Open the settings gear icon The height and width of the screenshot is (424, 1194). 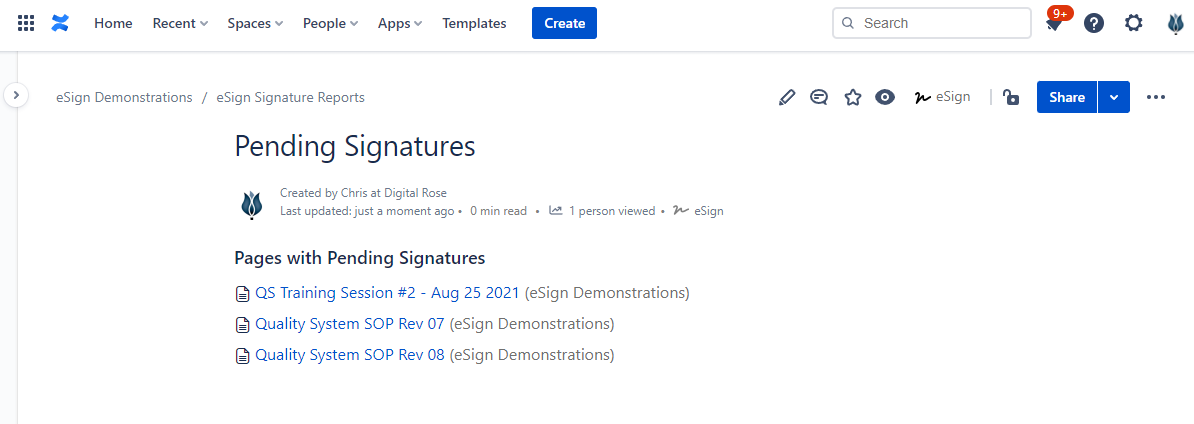[1133, 23]
